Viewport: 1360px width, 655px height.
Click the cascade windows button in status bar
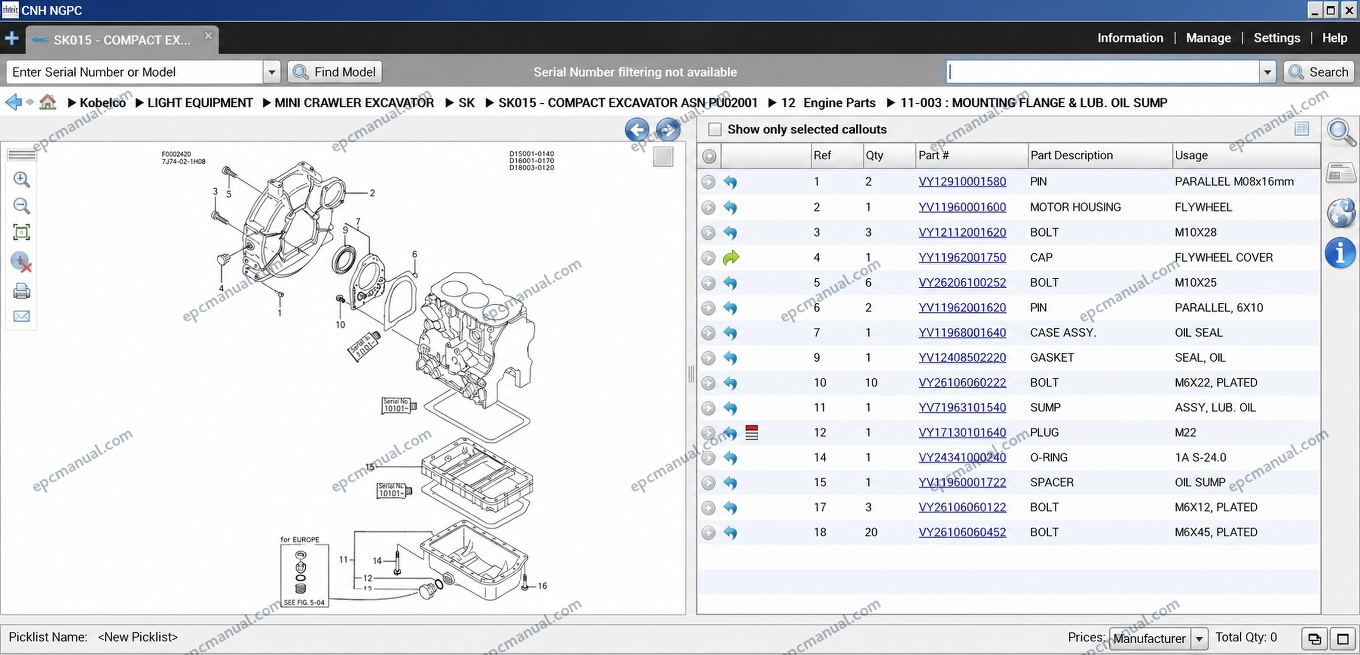1315,638
